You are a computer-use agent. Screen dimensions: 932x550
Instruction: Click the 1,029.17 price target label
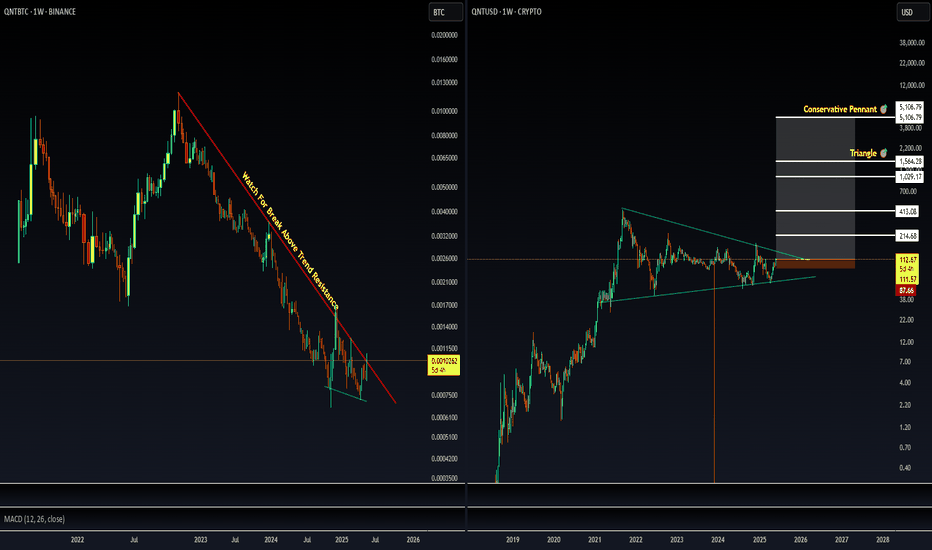[910, 177]
